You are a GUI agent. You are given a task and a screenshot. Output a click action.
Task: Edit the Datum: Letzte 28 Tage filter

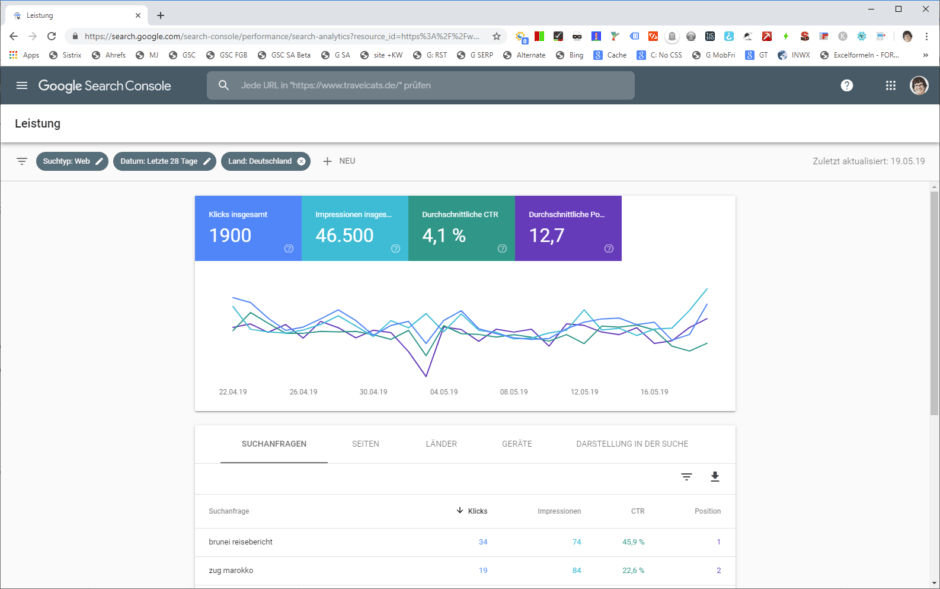tap(164, 161)
